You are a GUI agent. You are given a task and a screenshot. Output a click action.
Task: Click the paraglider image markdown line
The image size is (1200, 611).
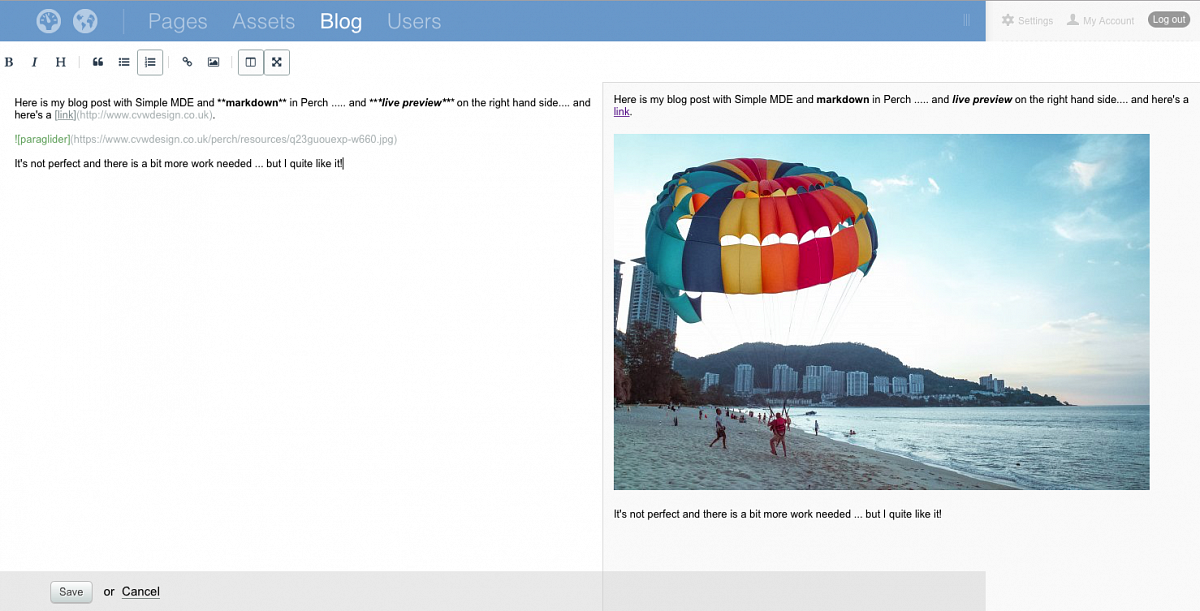click(x=206, y=139)
